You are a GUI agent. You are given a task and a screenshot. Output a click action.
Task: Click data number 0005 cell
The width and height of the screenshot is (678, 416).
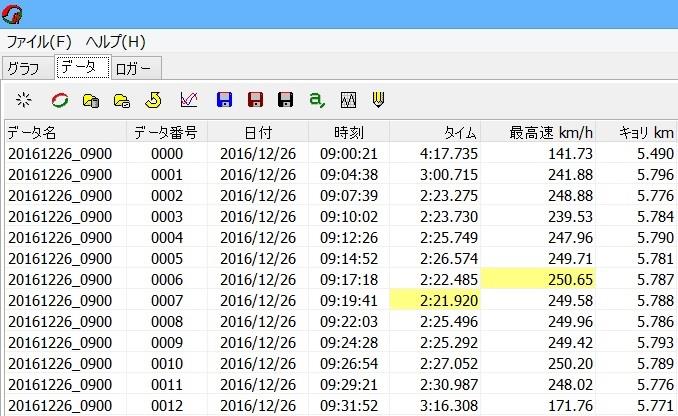pos(167,259)
